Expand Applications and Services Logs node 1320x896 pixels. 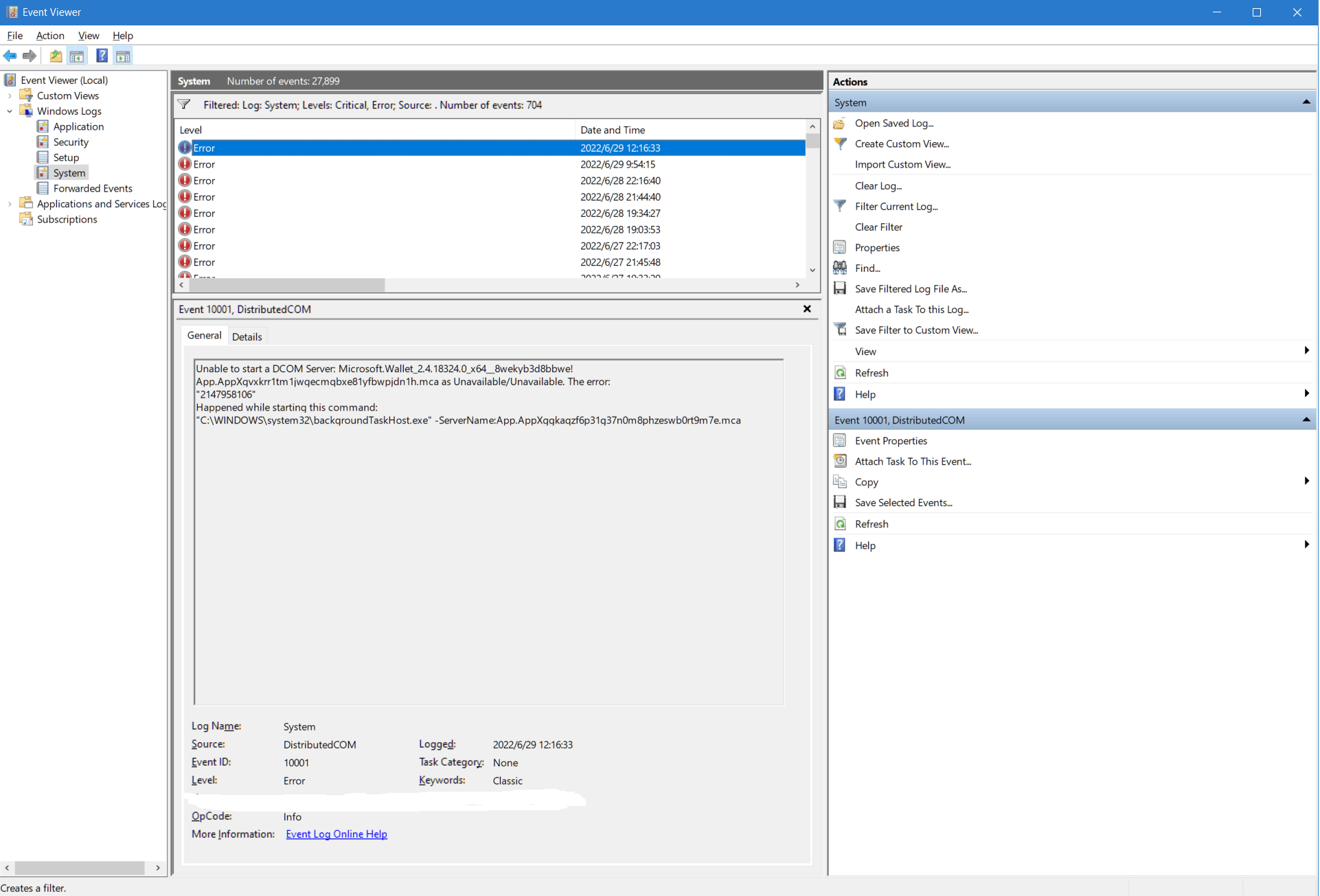click(x=10, y=204)
